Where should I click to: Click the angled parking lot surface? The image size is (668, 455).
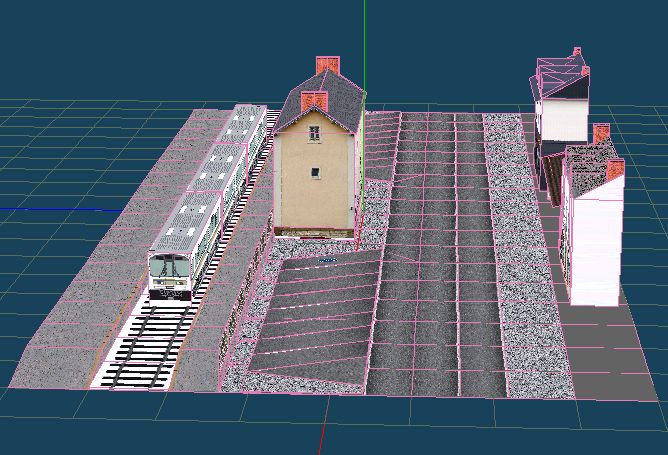(x=310, y=320)
